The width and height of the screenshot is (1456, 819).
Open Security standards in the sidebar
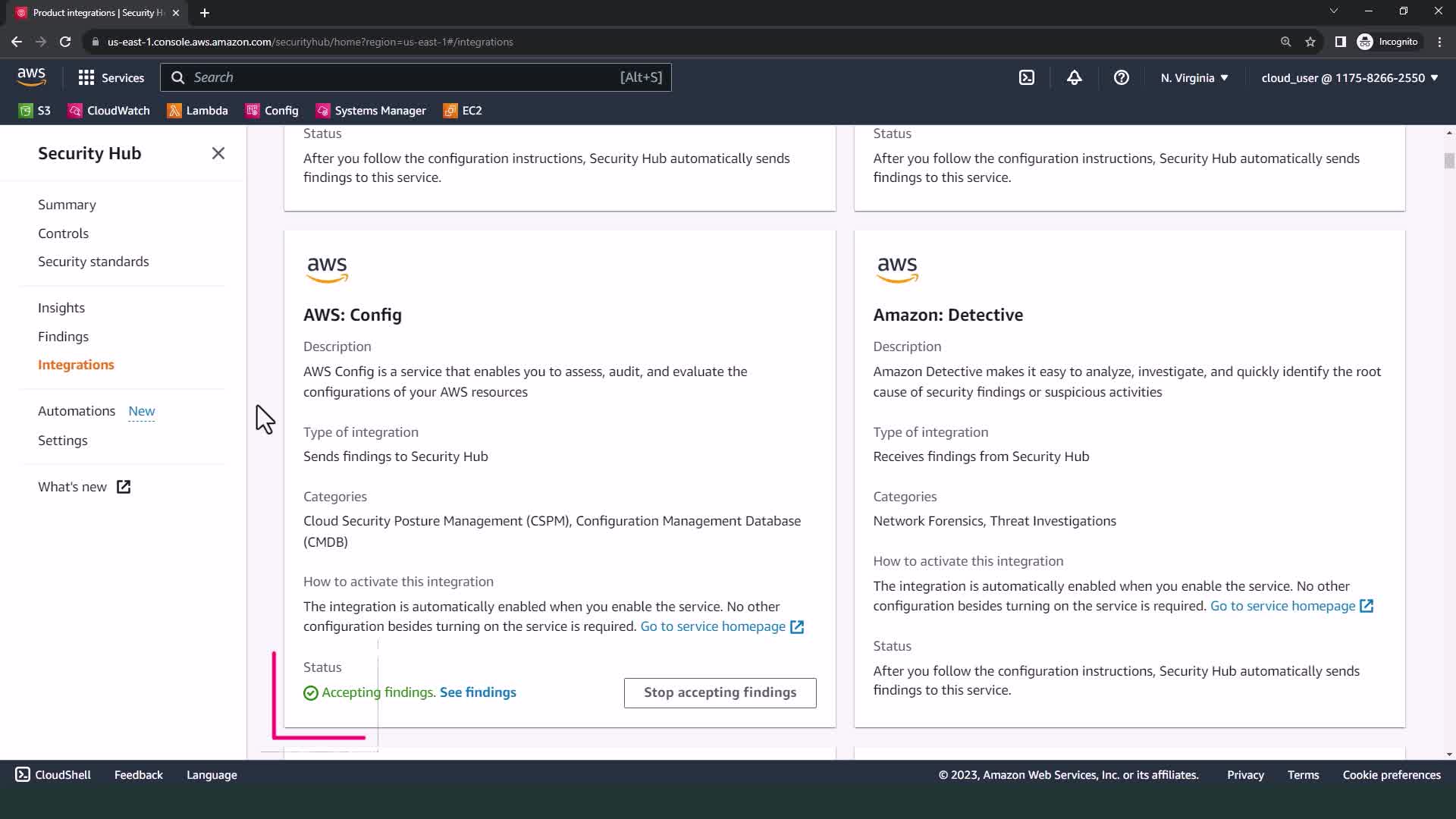pos(93,262)
